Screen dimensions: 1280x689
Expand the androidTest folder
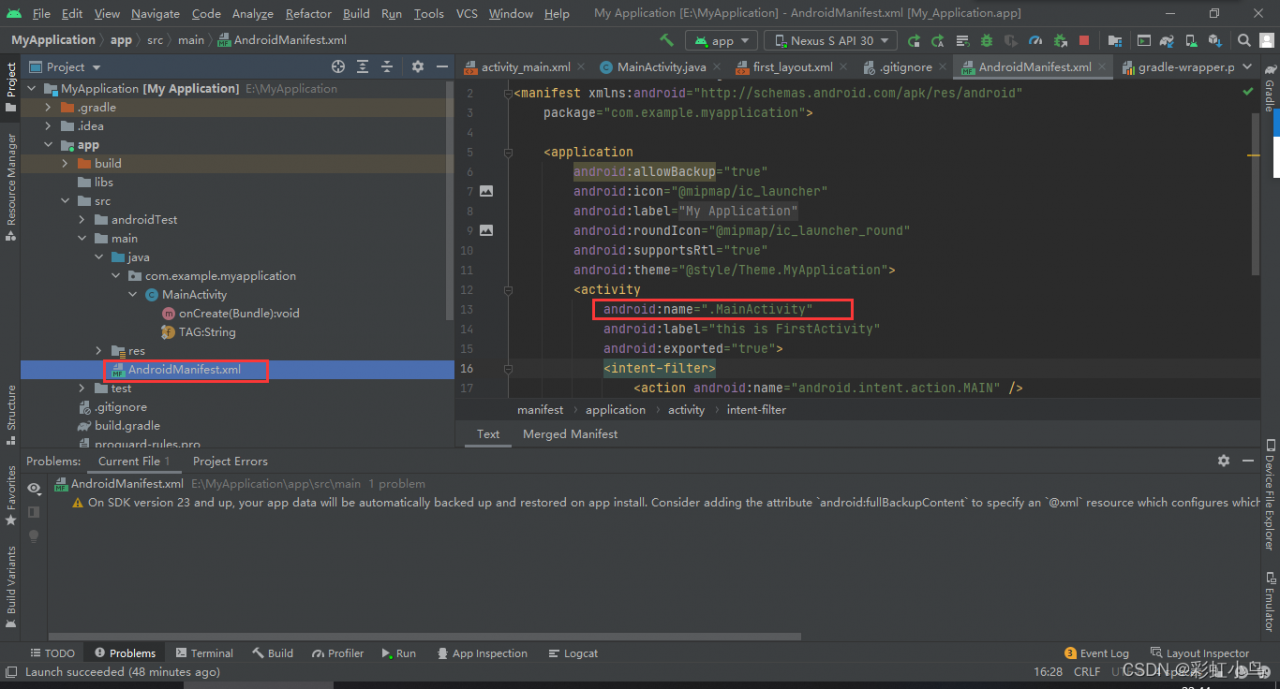[83, 220]
